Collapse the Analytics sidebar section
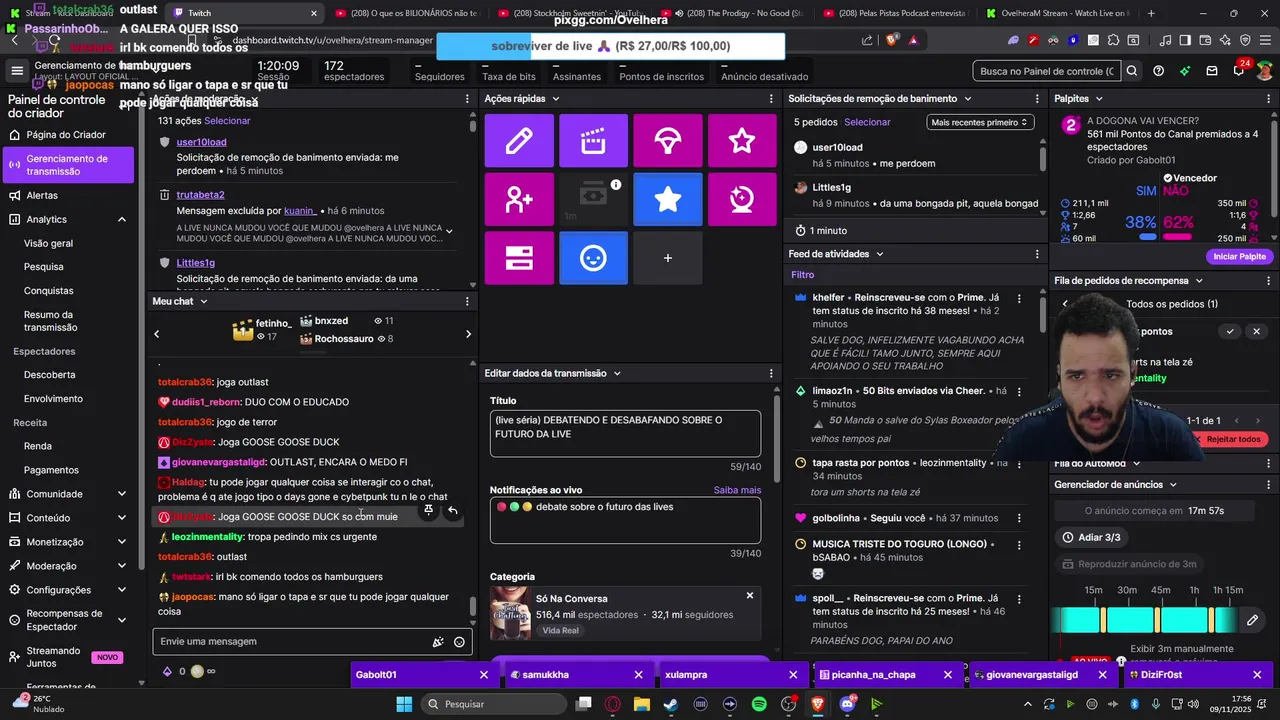This screenshot has height=720, width=1280. coord(122,219)
